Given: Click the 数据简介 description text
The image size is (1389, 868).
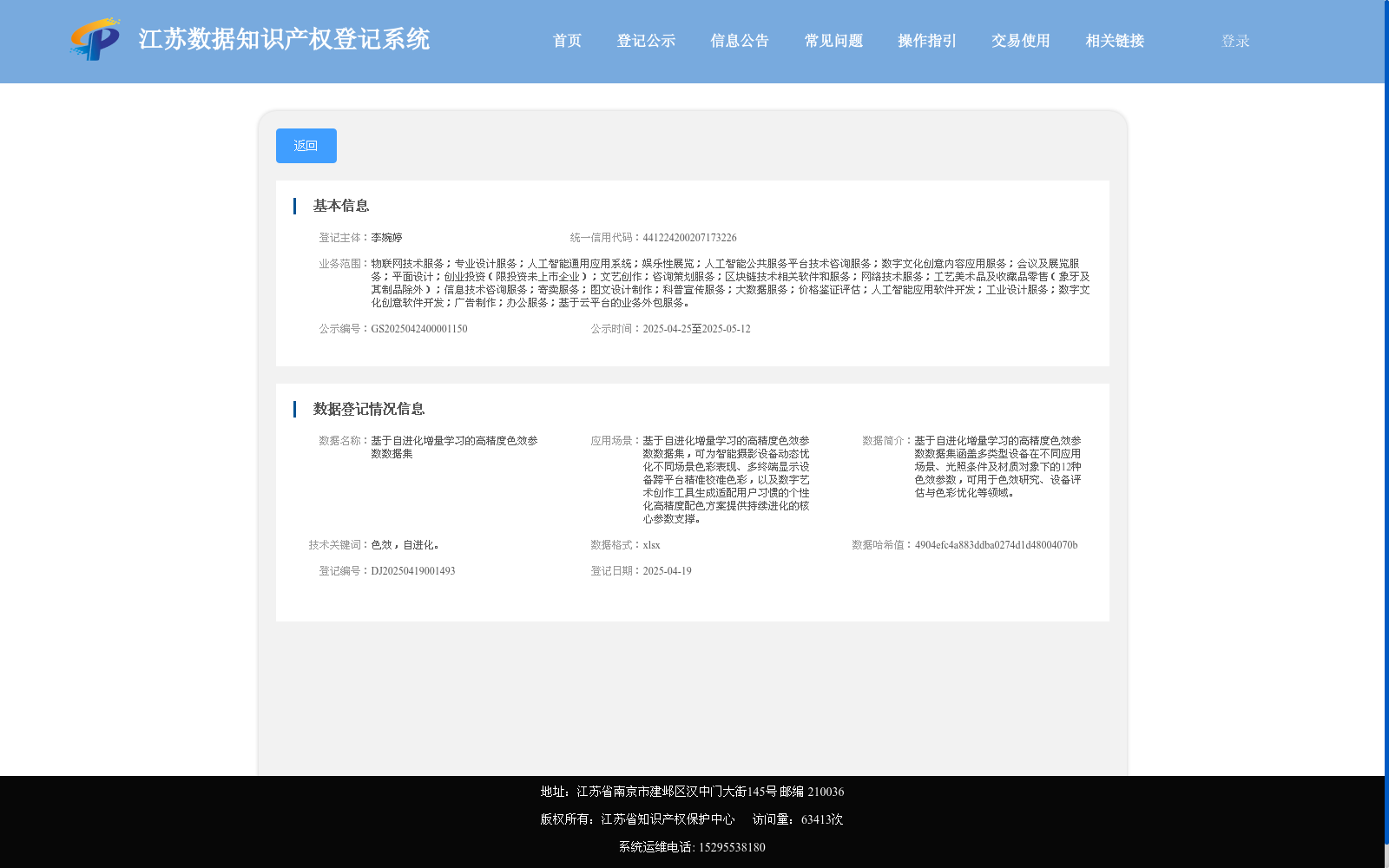Looking at the screenshot, I should click(x=997, y=466).
